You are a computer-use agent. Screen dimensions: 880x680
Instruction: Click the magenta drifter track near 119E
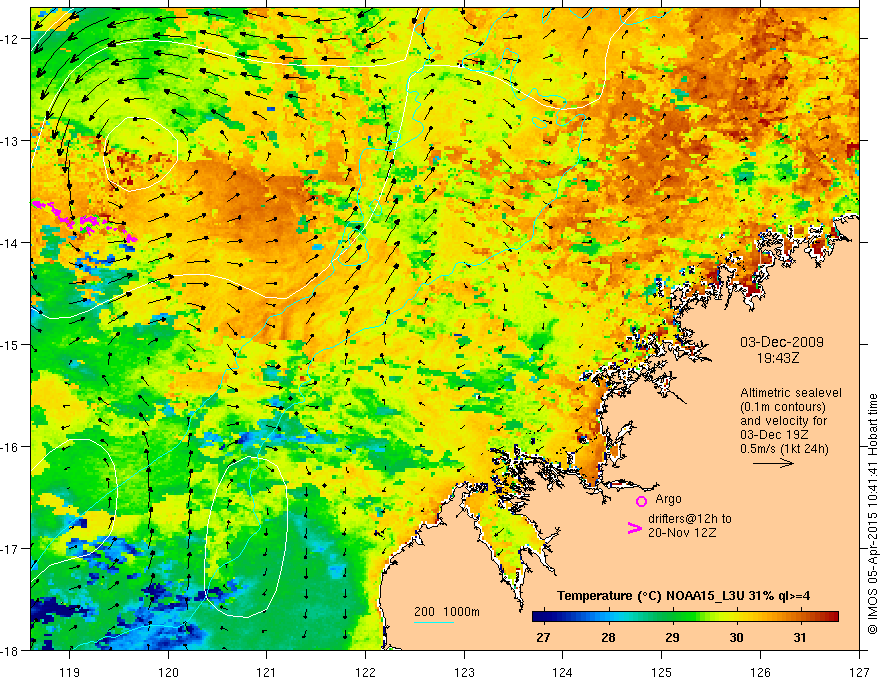point(84,222)
